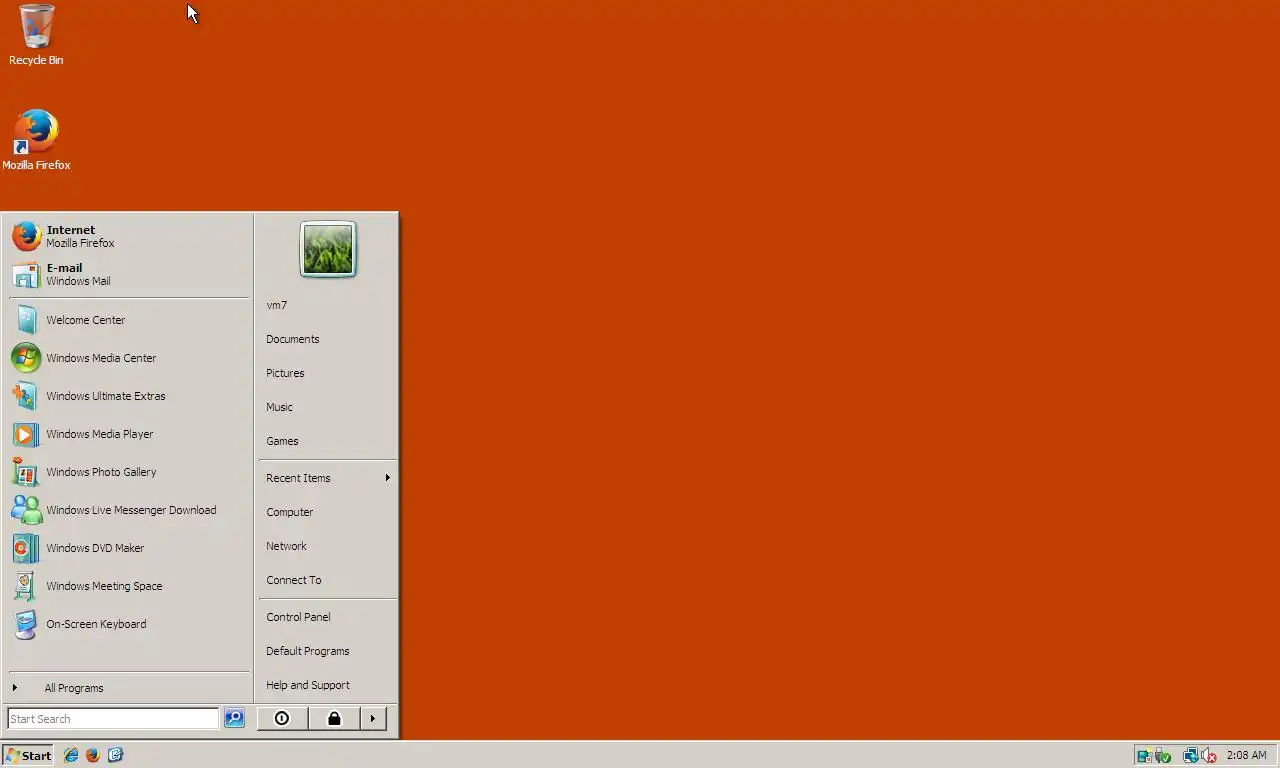Open shutdown options arrow menu
This screenshot has width=1280, height=768.
click(373, 718)
